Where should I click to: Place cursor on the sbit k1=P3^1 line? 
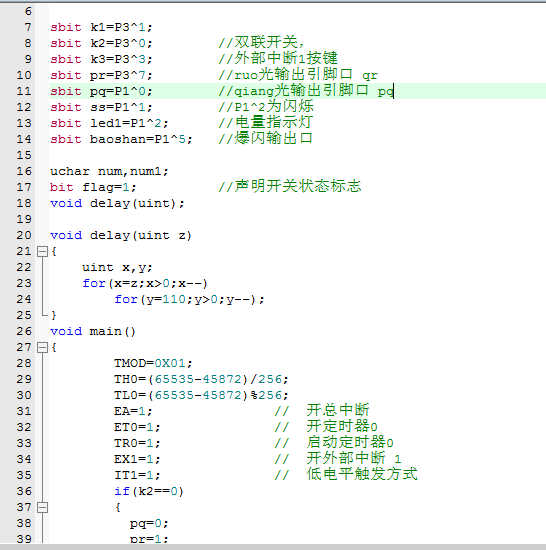101,27
